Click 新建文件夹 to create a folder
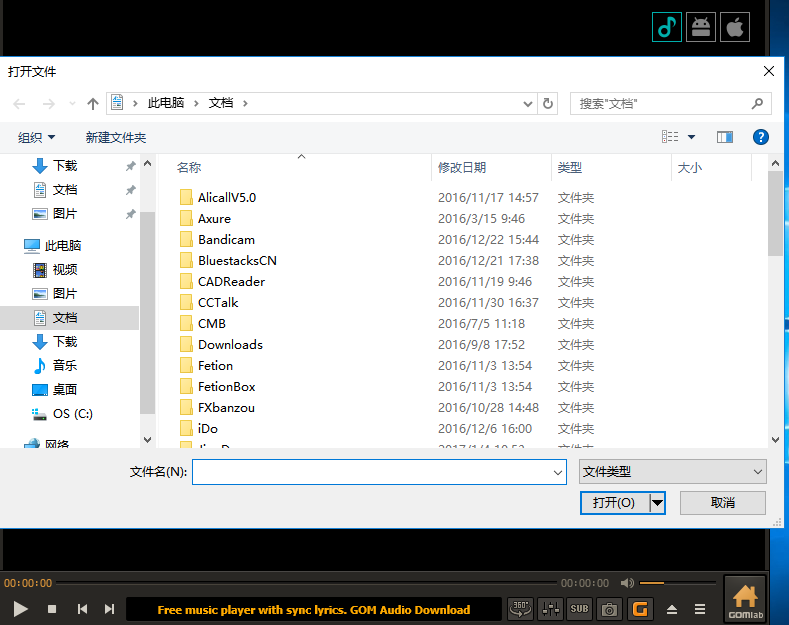This screenshot has width=789, height=625. coord(116,137)
